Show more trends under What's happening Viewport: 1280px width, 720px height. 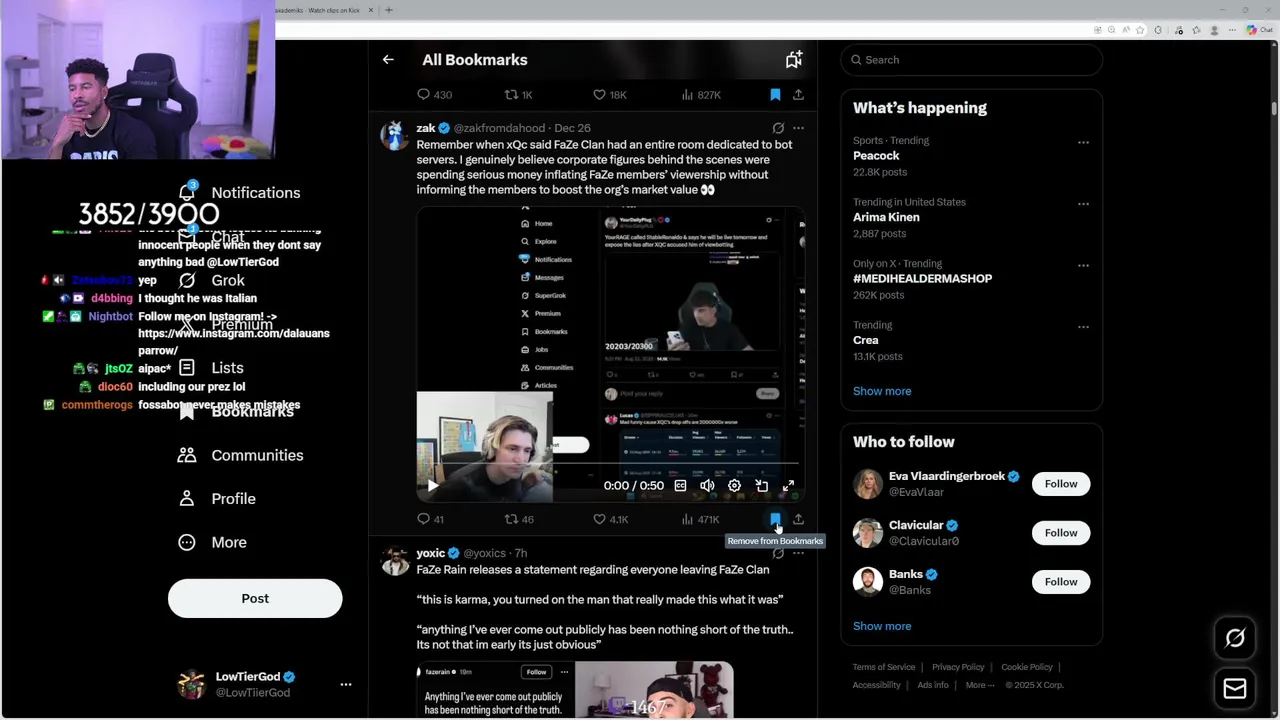(882, 391)
